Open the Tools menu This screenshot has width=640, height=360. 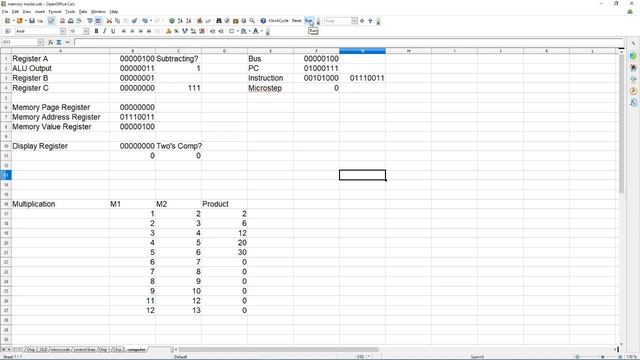pos(70,12)
